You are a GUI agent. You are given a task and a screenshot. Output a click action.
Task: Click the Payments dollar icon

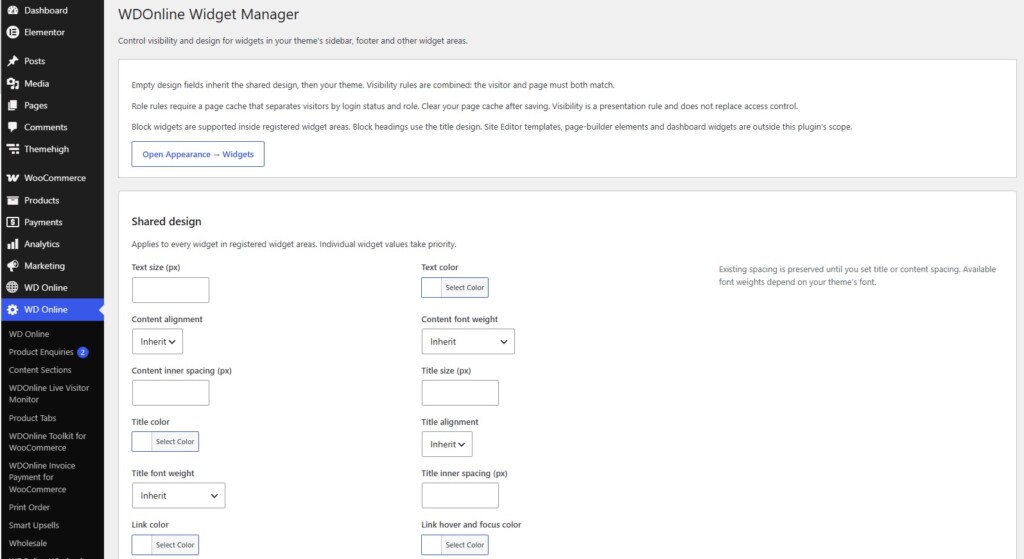pyautogui.click(x=12, y=222)
